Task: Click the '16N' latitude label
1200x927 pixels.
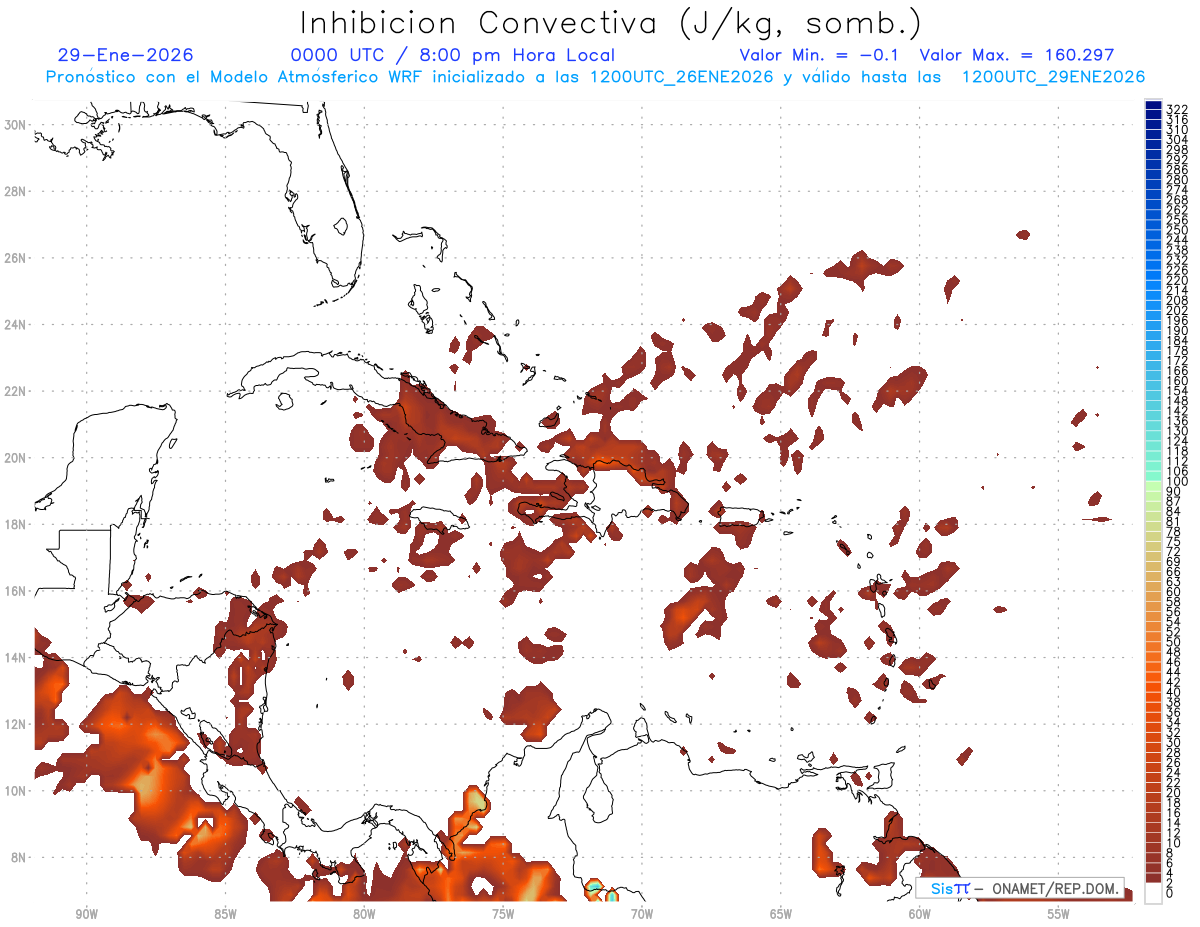Action: pos(15,591)
